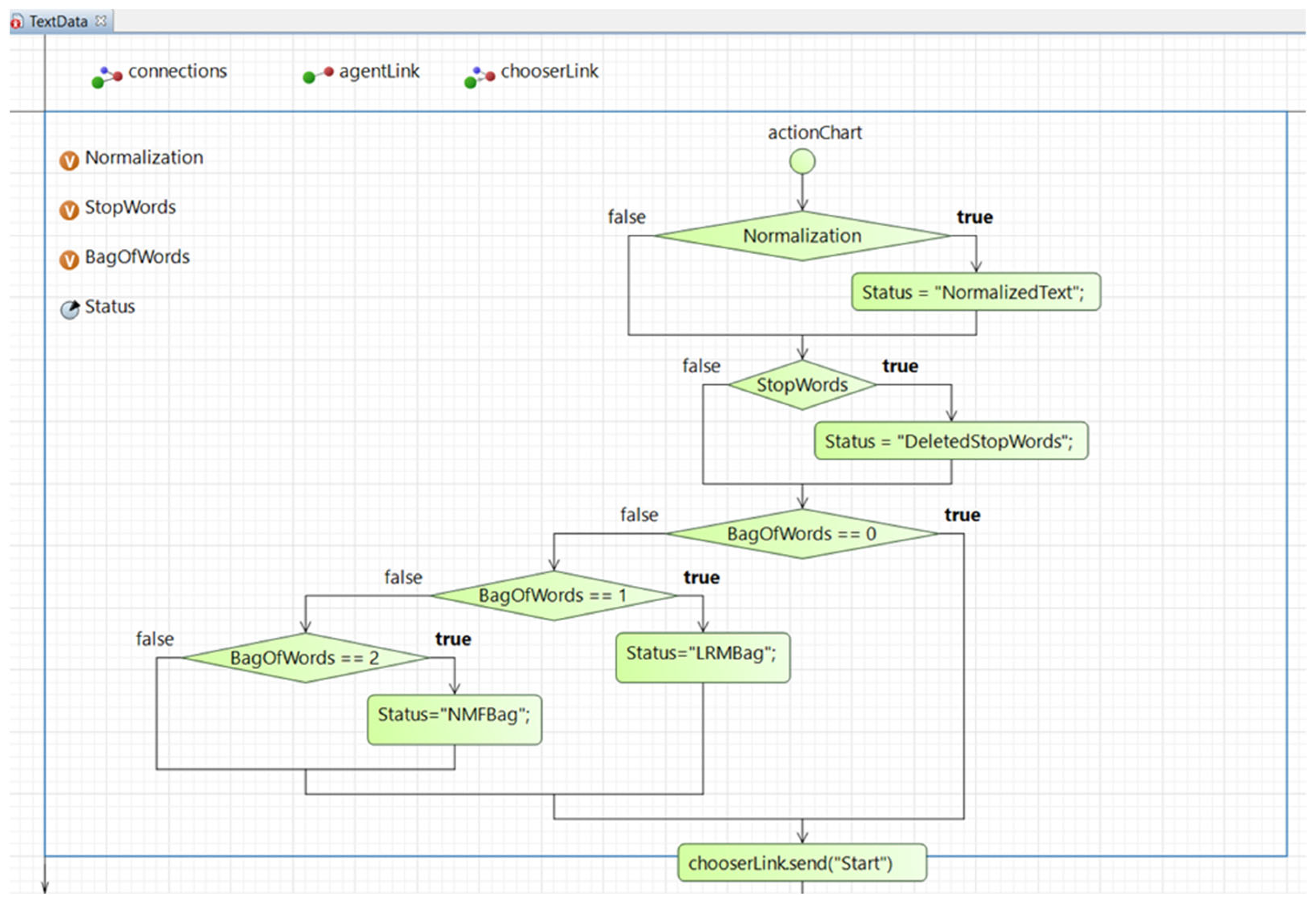Click the BagOfWords == 0 decision
Screen dimensions: 1316x909
click(802, 534)
